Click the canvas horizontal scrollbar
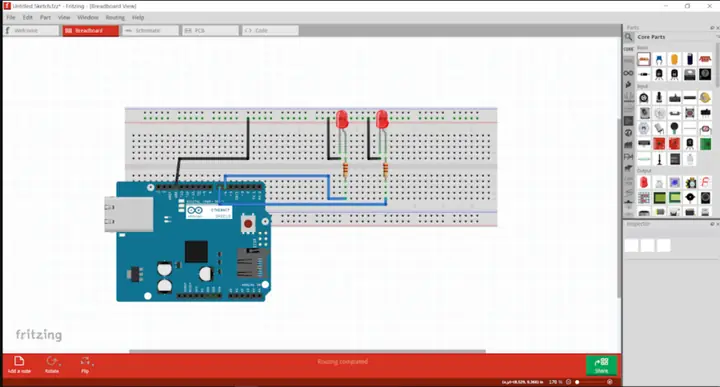The width and height of the screenshot is (720, 387). point(307,351)
